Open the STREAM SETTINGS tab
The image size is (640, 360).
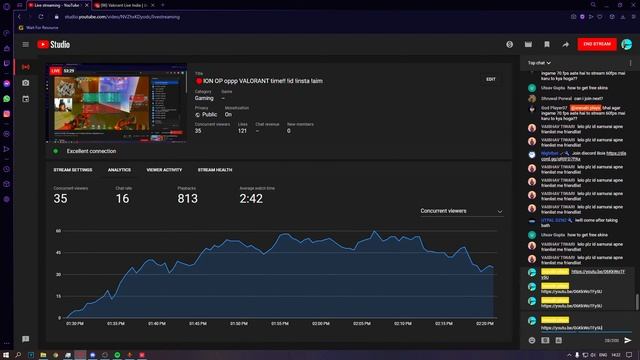coord(73,170)
